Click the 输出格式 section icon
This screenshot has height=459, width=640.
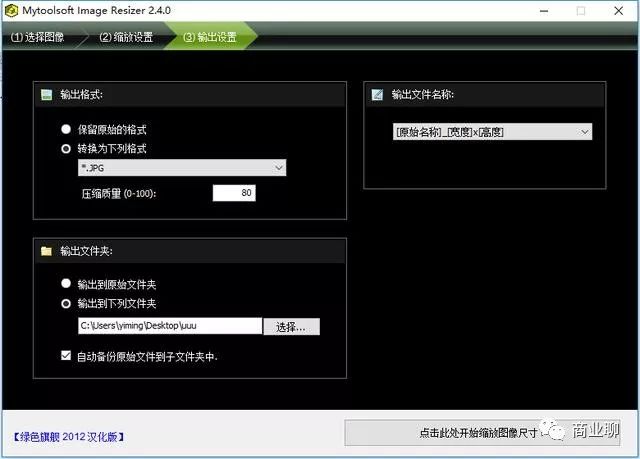tap(47, 95)
